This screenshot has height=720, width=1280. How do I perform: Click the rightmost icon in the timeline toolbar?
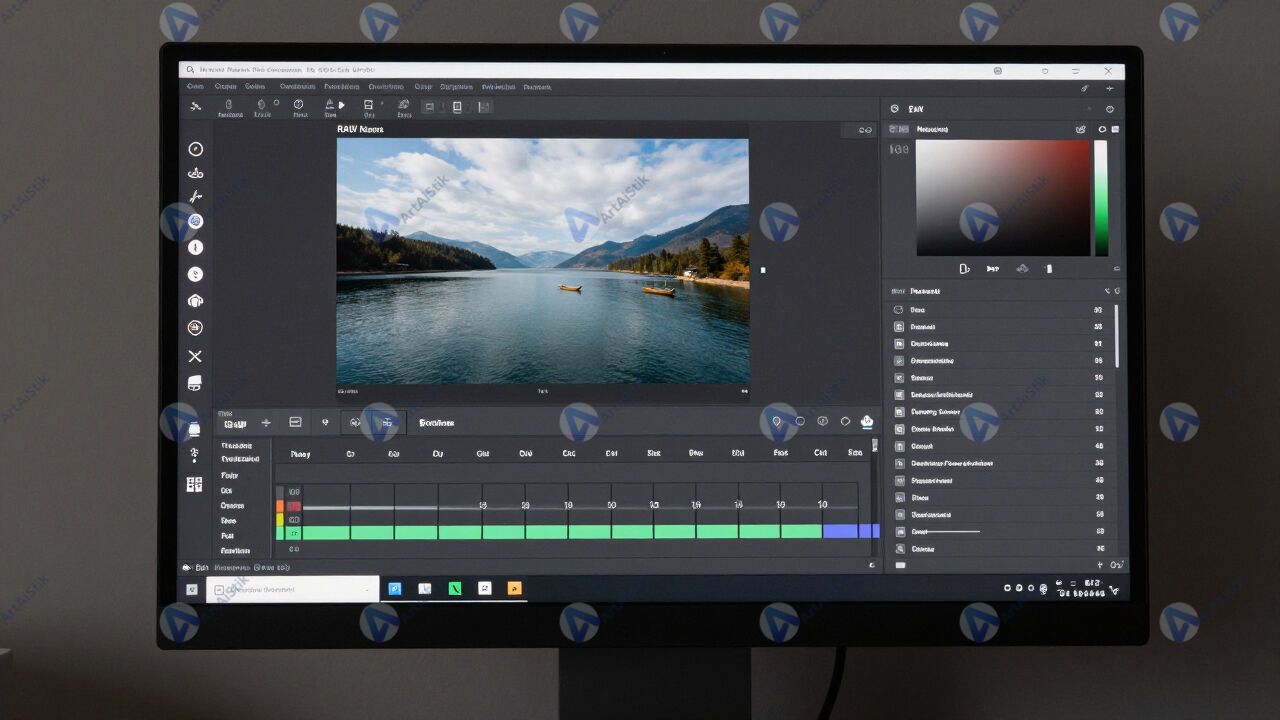click(x=867, y=422)
